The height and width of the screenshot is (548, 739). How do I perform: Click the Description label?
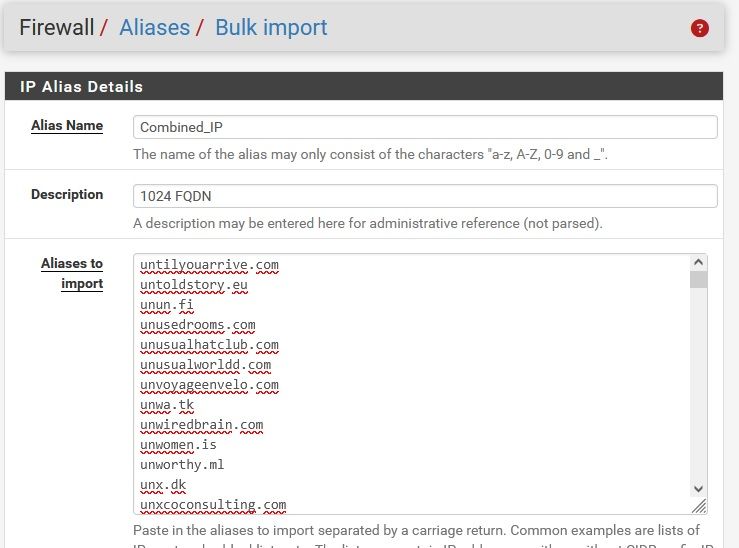pos(67,194)
